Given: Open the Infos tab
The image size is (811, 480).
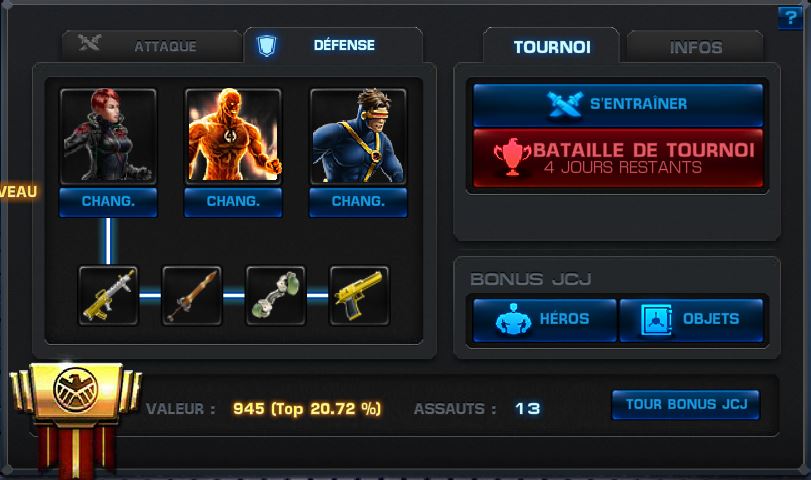Looking at the screenshot, I should coord(695,48).
